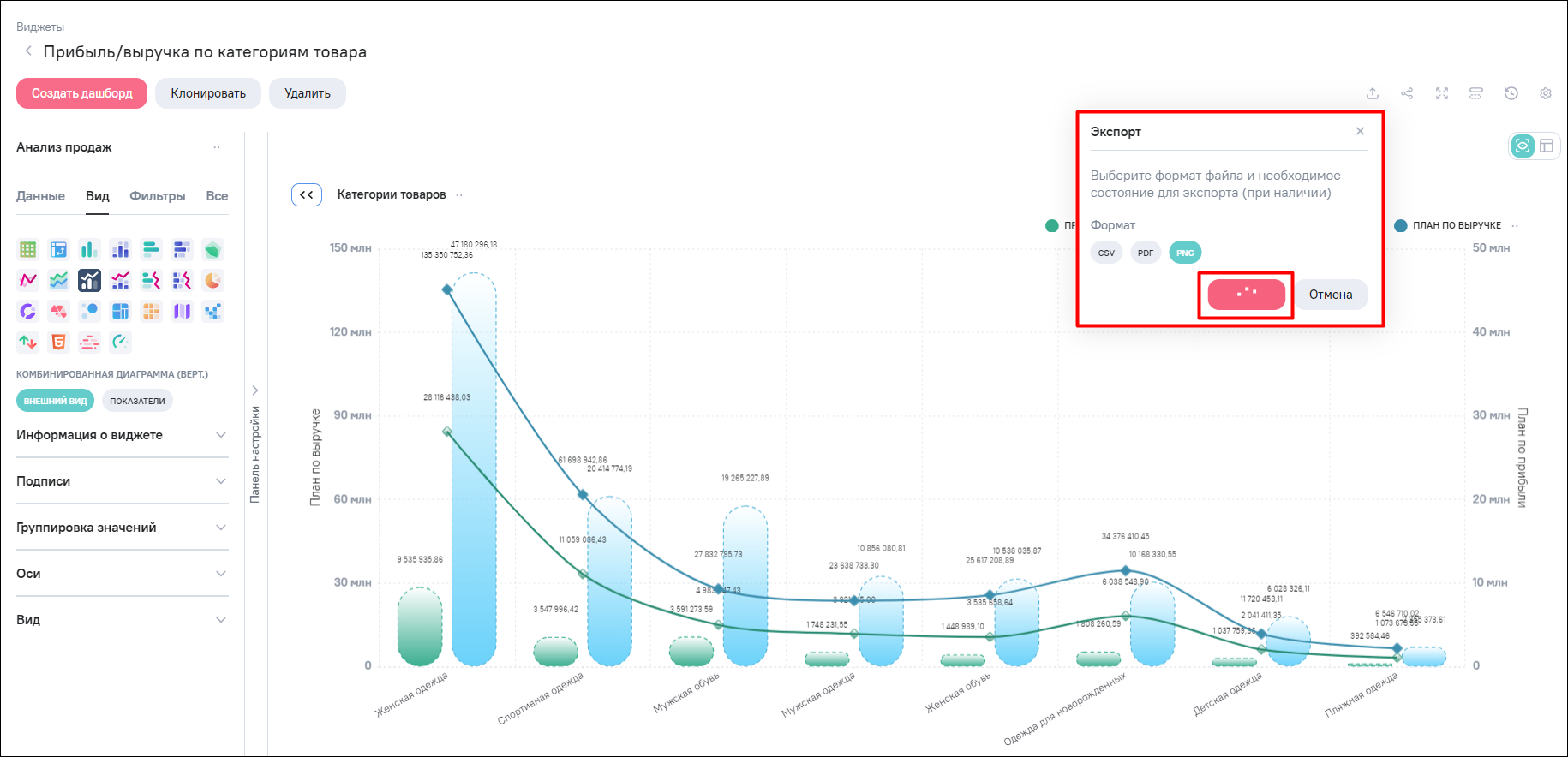Click the Создать дашборд button
The image size is (1568, 757).
pyautogui.click(x=81, y=93)
